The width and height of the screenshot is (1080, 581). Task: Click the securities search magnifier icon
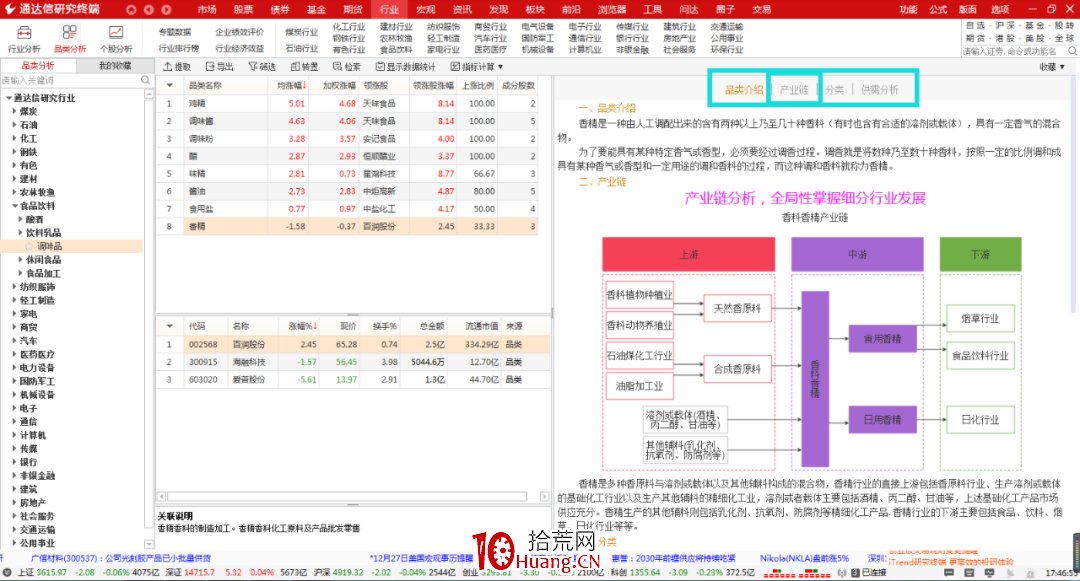tap(1072, 52)
